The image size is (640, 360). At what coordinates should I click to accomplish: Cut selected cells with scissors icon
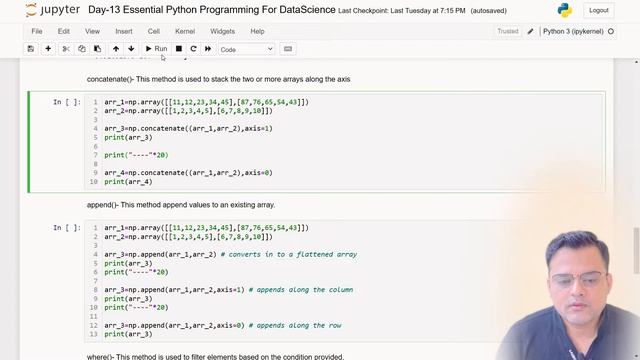[x=66, y=49]
